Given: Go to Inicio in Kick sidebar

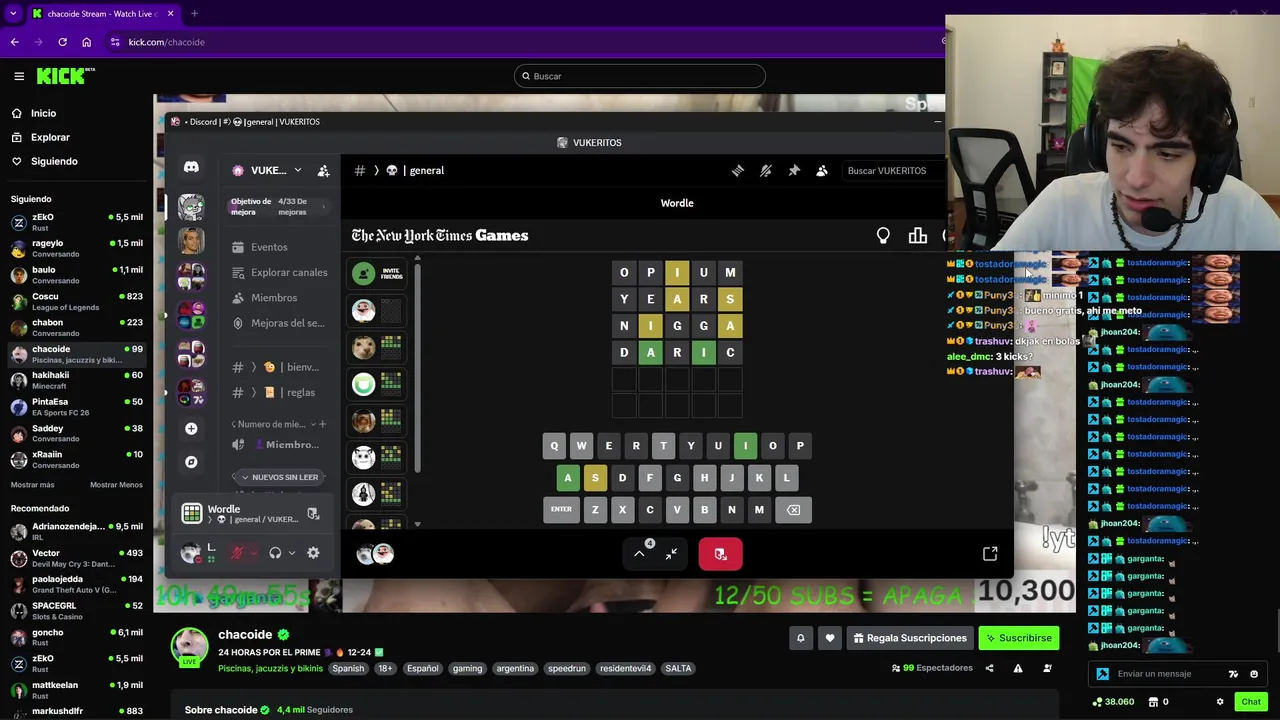Looking at the screenshot, I should click(43, 113).
